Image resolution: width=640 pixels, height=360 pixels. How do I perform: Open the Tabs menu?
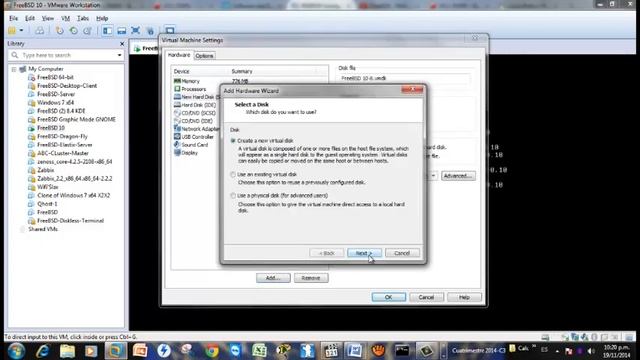pos(83,18)
